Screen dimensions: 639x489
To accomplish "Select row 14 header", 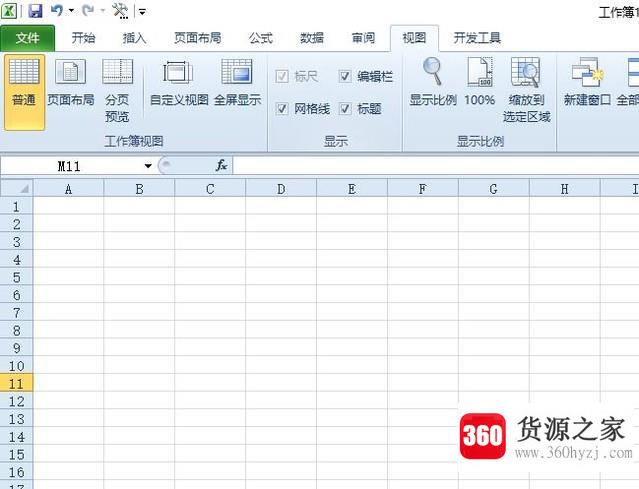I will (16, 437).
